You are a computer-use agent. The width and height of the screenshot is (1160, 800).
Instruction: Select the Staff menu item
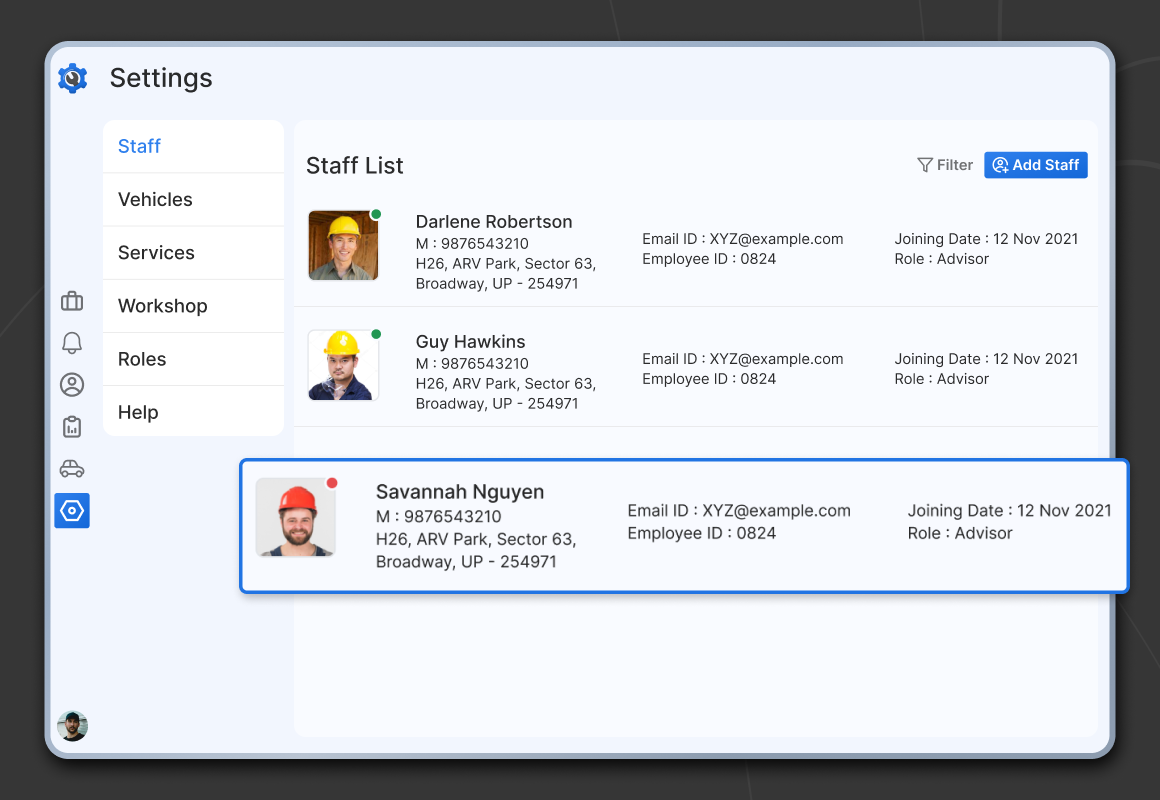[x=194, y=147]
